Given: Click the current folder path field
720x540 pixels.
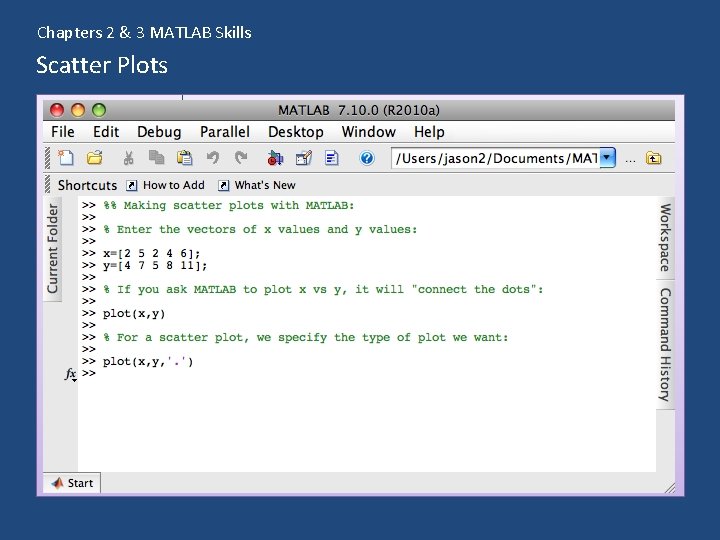Looking at the screenshot, I should tap(496, 158).
